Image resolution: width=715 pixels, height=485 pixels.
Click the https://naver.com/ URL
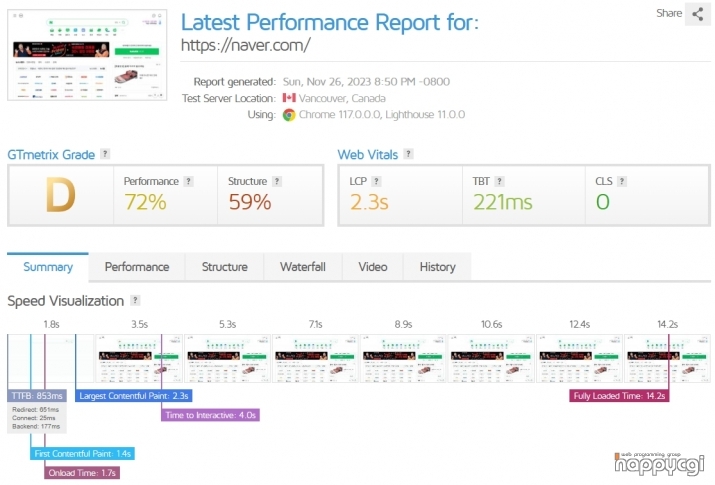coord(246,45)
